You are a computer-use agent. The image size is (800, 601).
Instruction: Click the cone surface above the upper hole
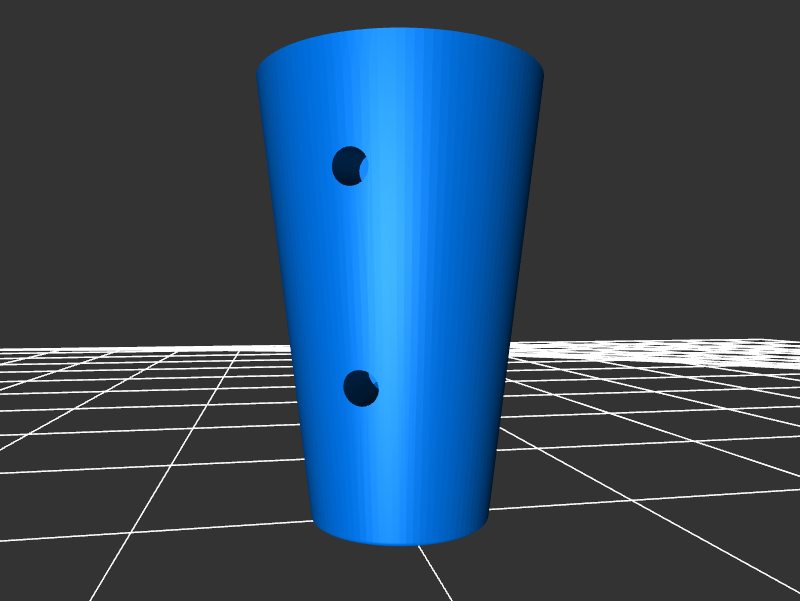click(x=350, y=100)
